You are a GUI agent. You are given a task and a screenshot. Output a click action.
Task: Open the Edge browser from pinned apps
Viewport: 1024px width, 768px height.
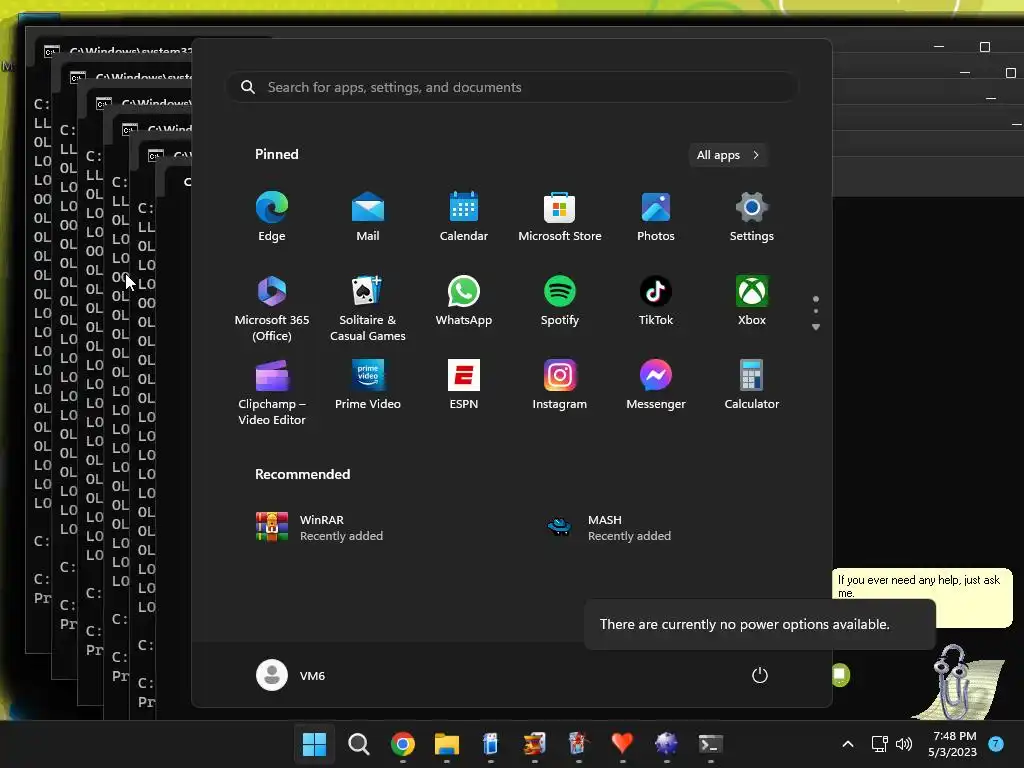[x=272, y=217]
